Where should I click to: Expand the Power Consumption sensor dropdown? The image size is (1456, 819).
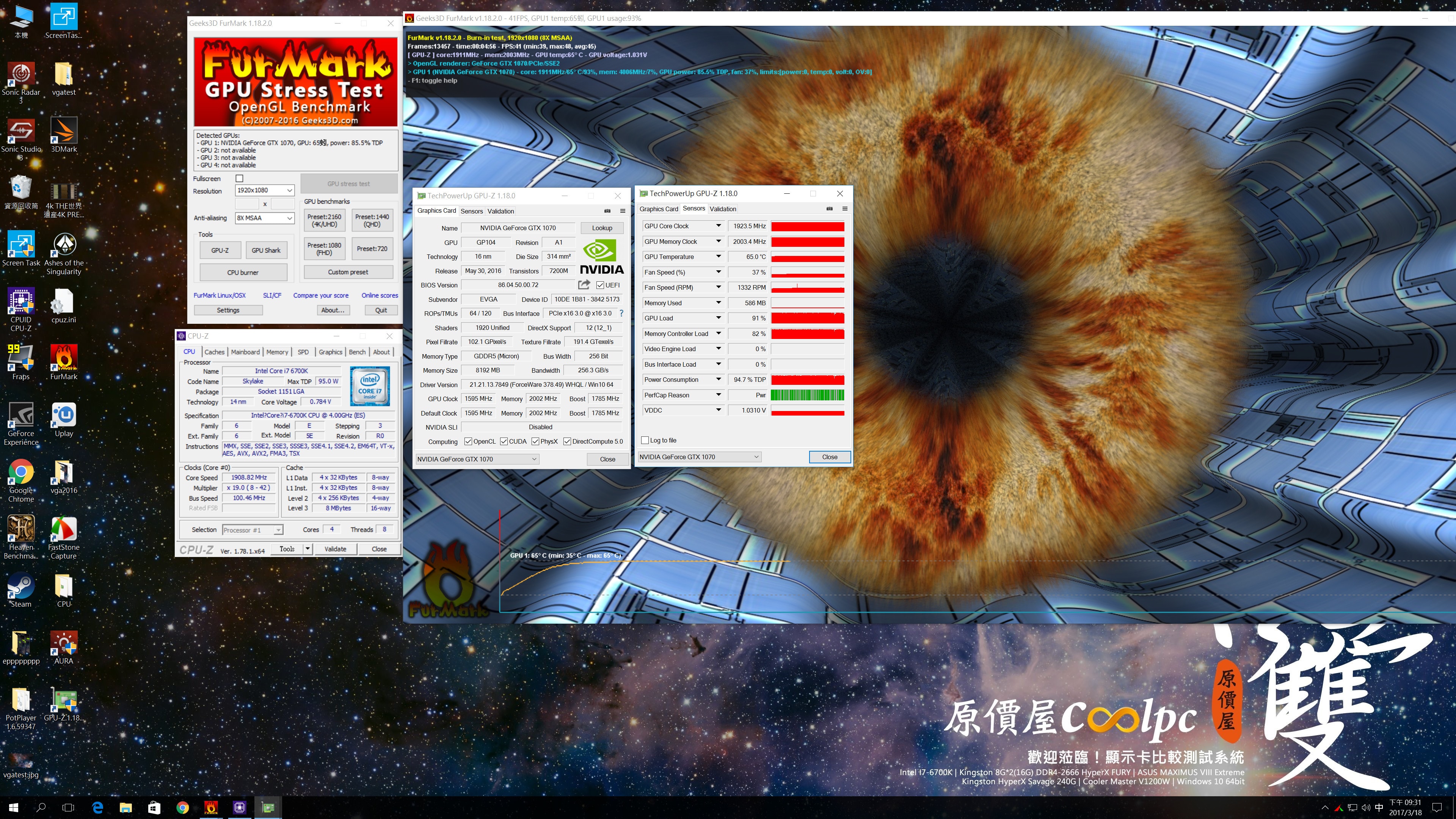tap(719, 379)
